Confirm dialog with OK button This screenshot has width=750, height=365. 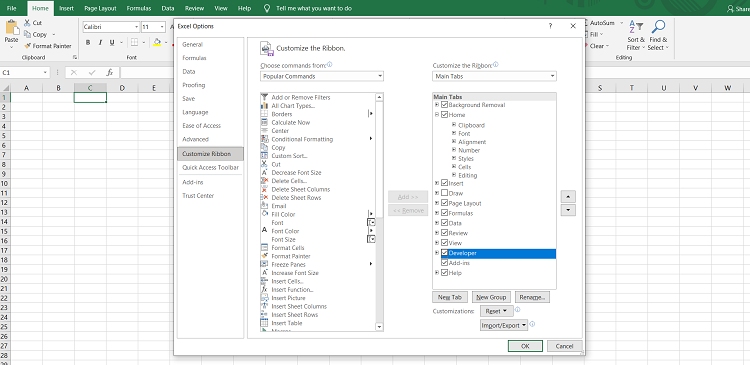[525, 346]
